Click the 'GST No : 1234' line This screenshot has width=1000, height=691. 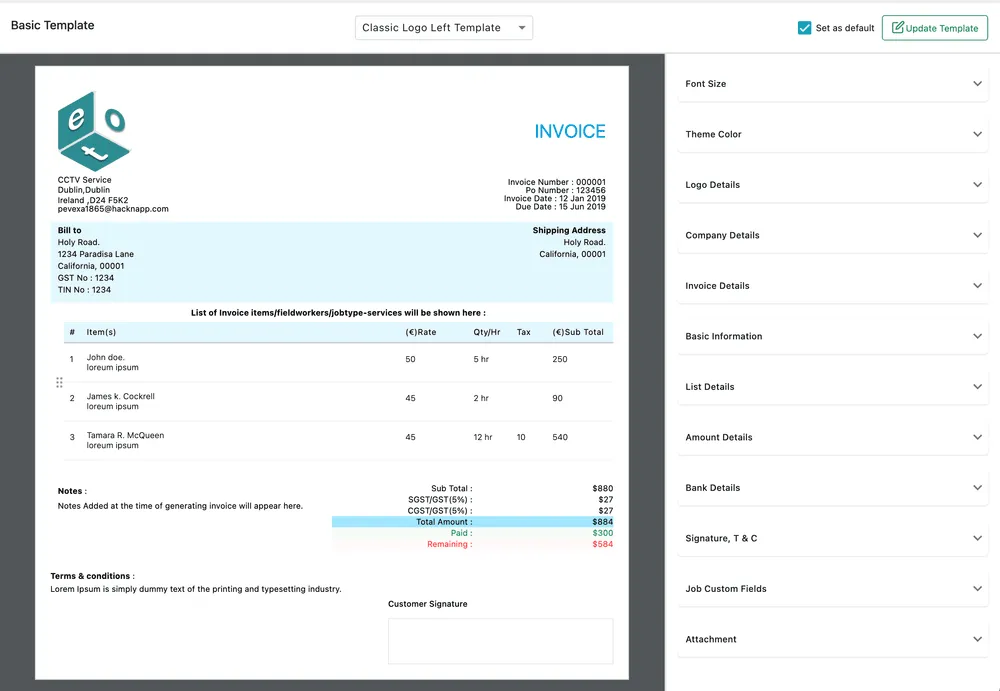tap(85, 278)
